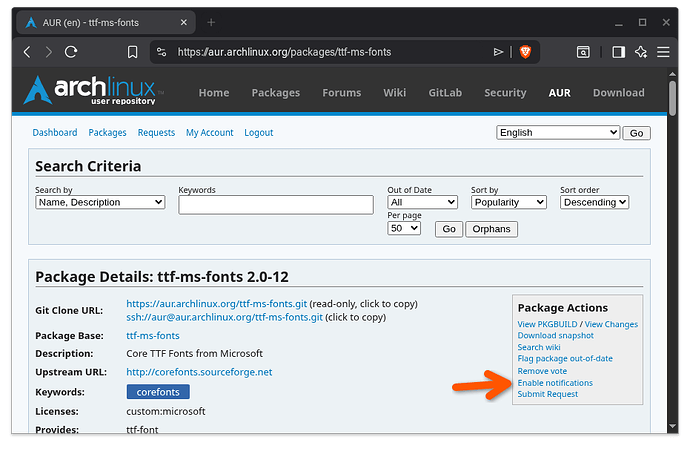Image resolution: width=690 pixels, height=456 pixels.
Task: Open the Requests link
Action: pos(156,132)
